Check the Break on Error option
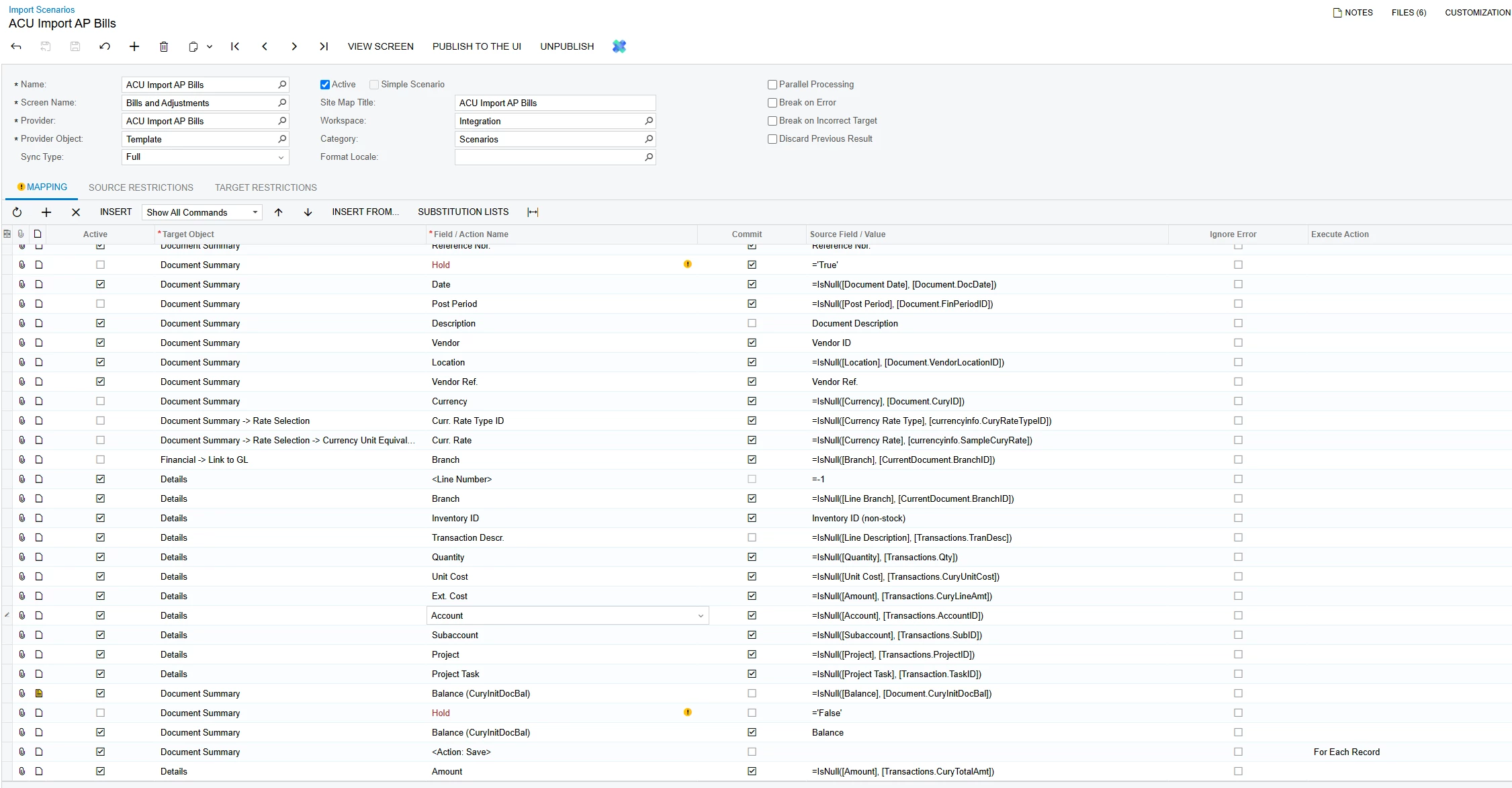 pyautogui.click(x=772, y=103)
